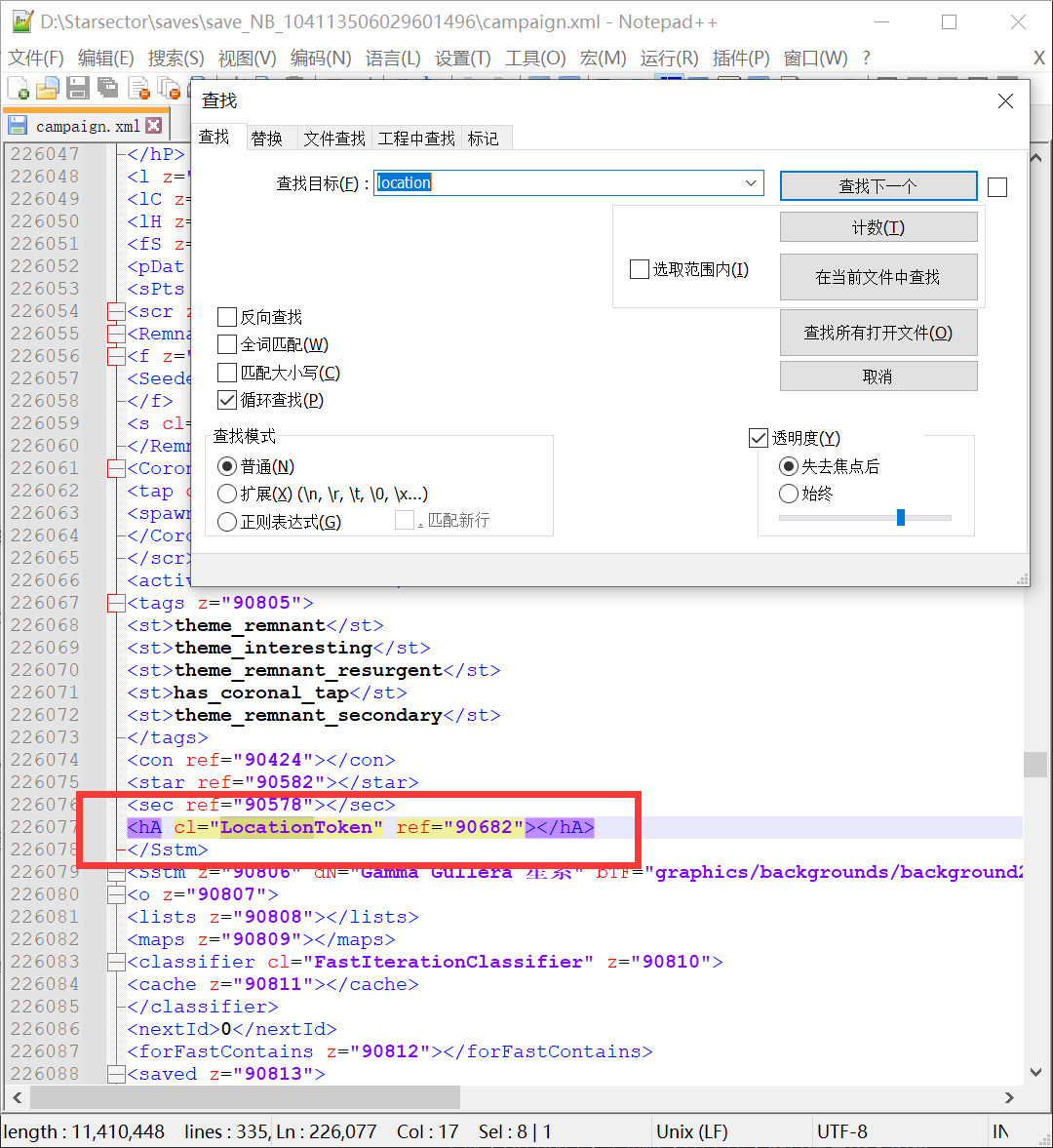1053x1148 pixels.
Task: Click the New file toolbar icon
Action: click(x=19, y=89)
